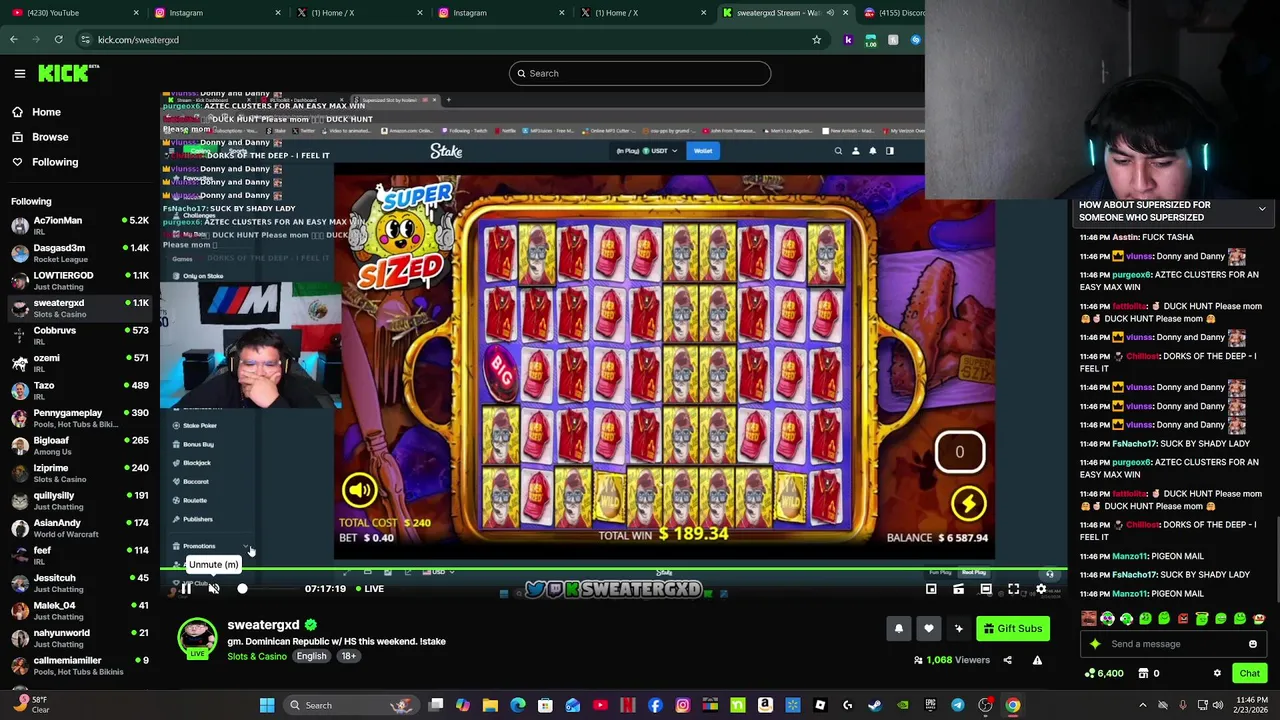
Task: Open chat settings gear
Action: [x=1217, y=674]
